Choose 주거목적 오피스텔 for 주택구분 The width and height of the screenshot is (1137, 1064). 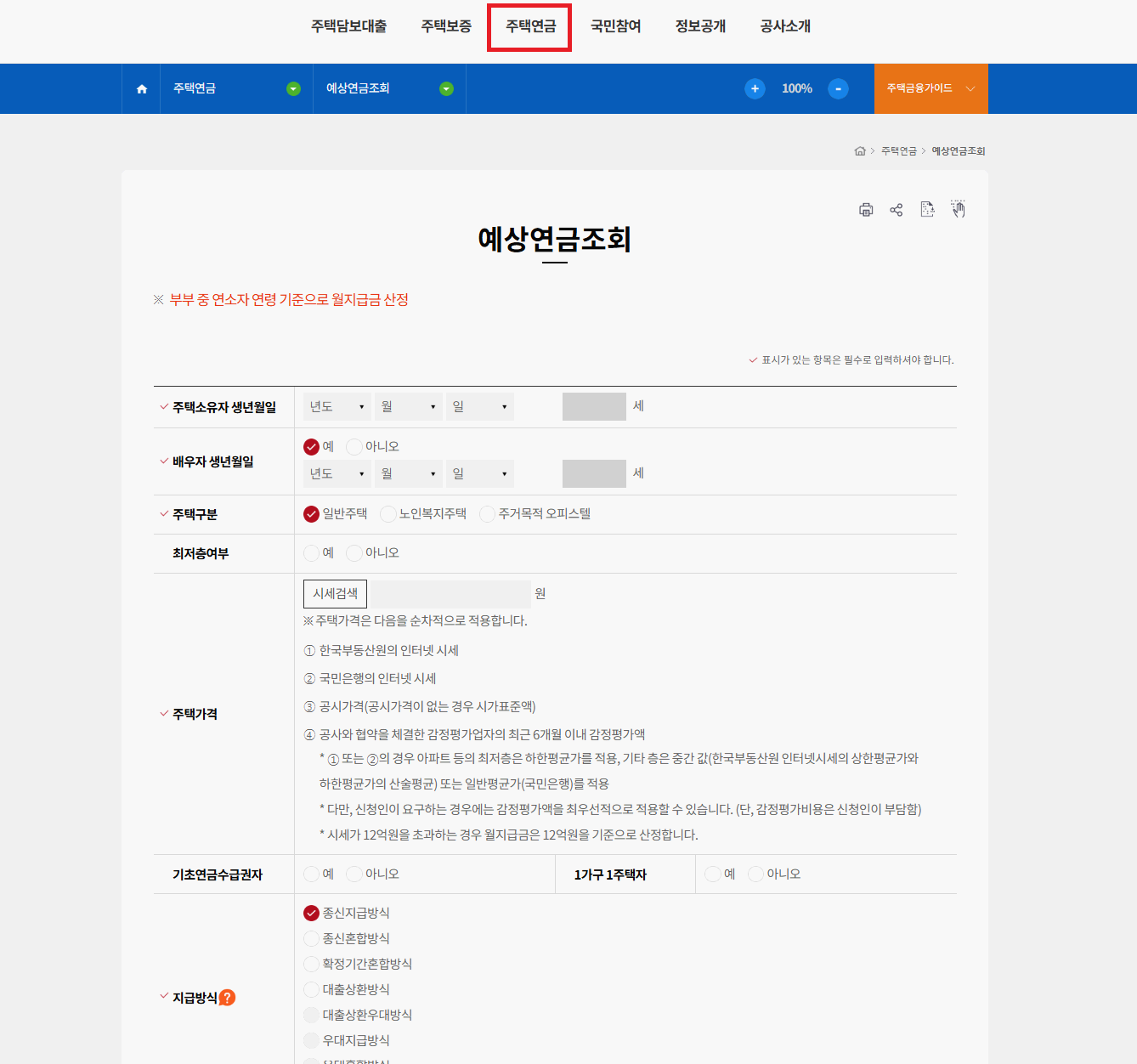[x=488, y=514]
